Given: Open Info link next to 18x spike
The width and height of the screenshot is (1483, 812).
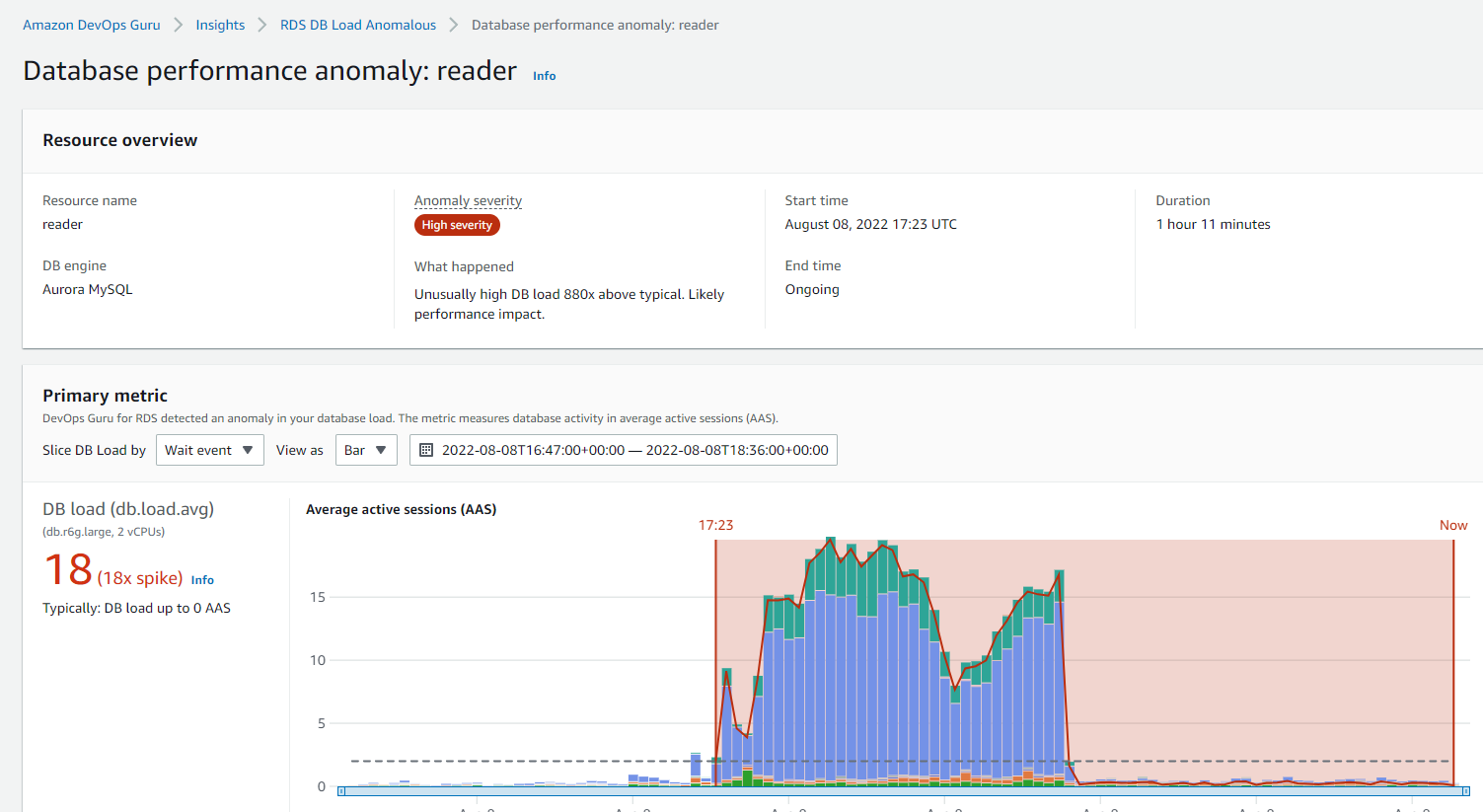Looking at the screenshot, I should [x=202, y=580].
